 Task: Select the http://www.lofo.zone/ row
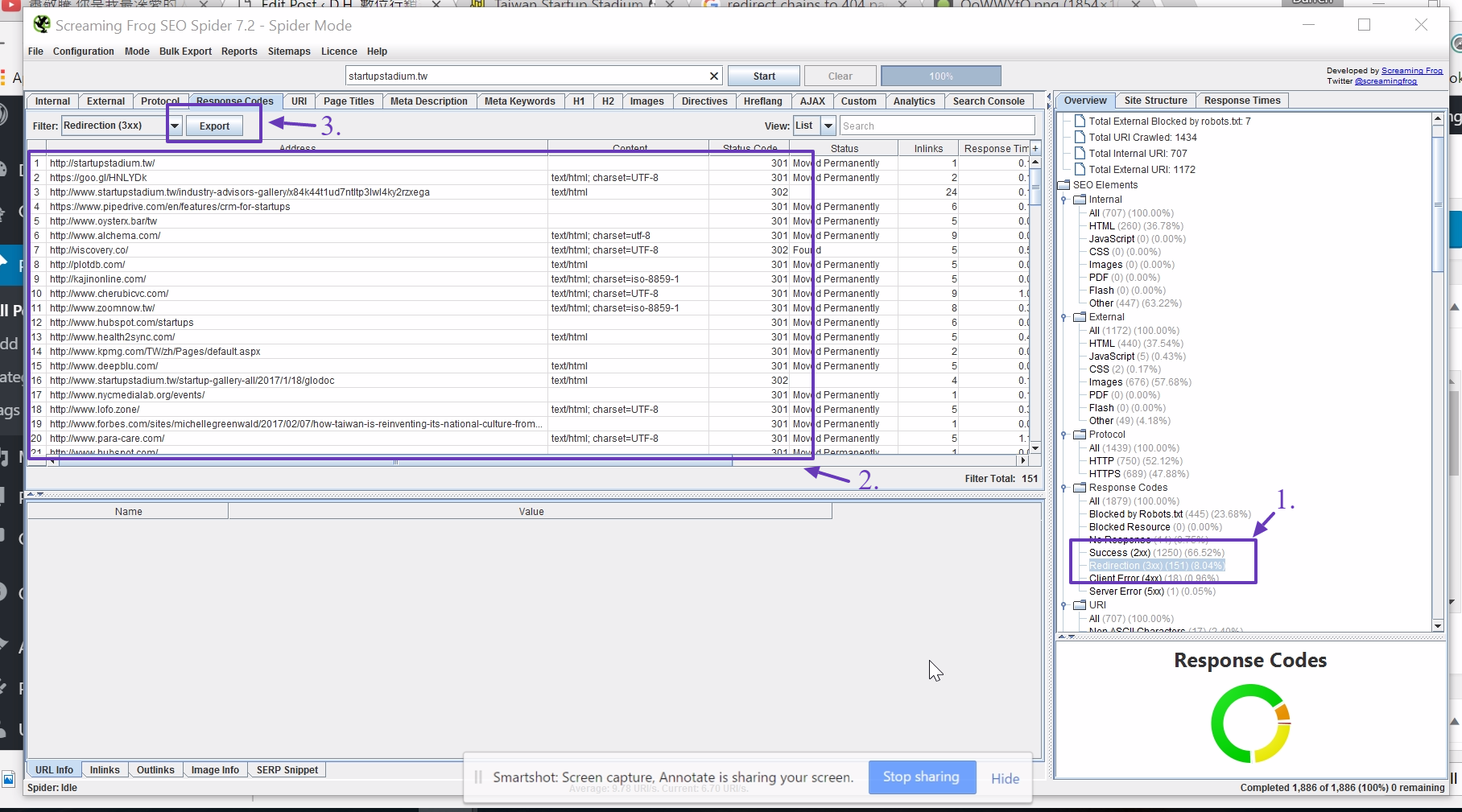[x=529, y=410]
